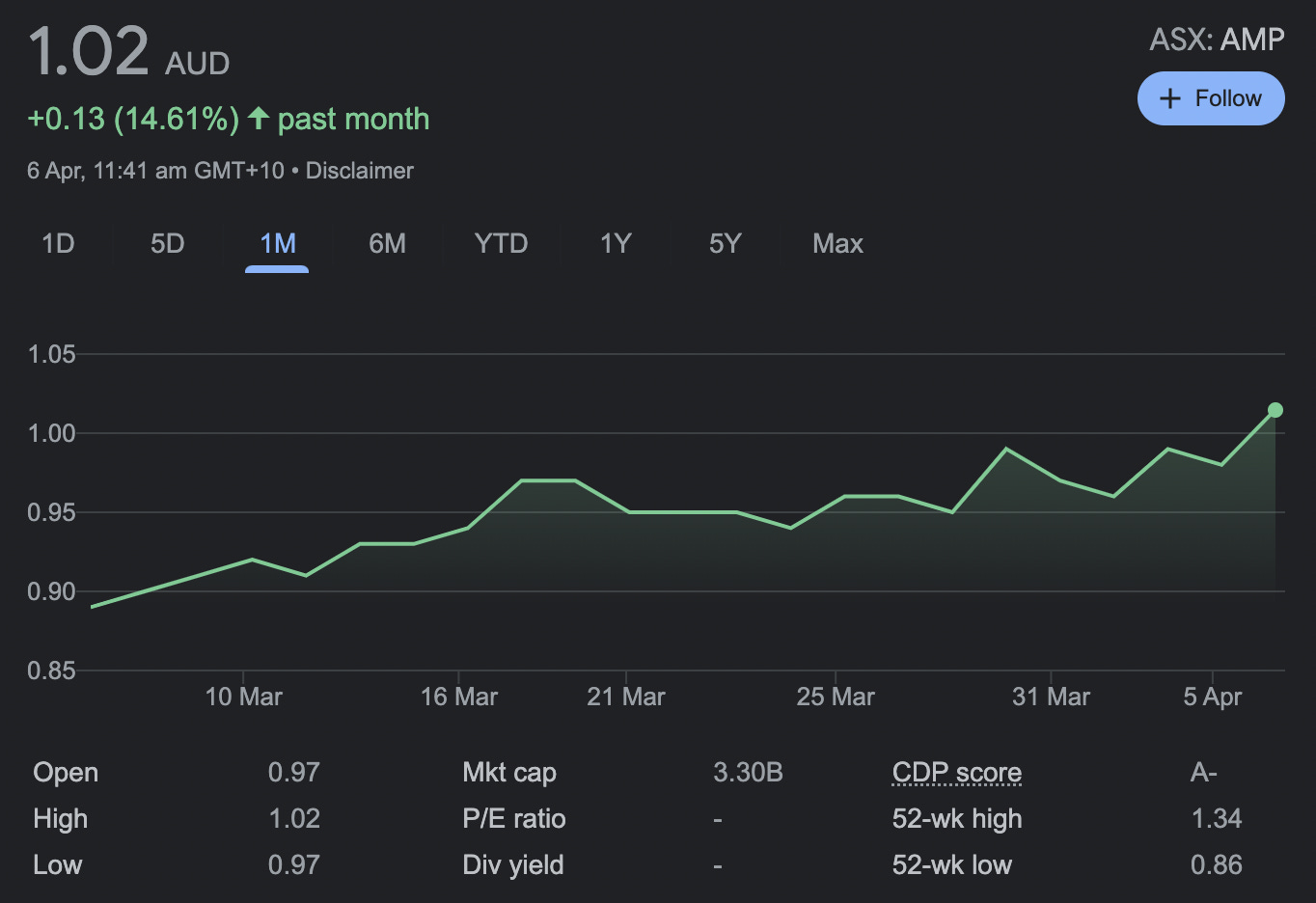The image size is (1316, 903).
Task: Select the 1D time range tab
Action: pyautogui.click(x=58, y=243)
